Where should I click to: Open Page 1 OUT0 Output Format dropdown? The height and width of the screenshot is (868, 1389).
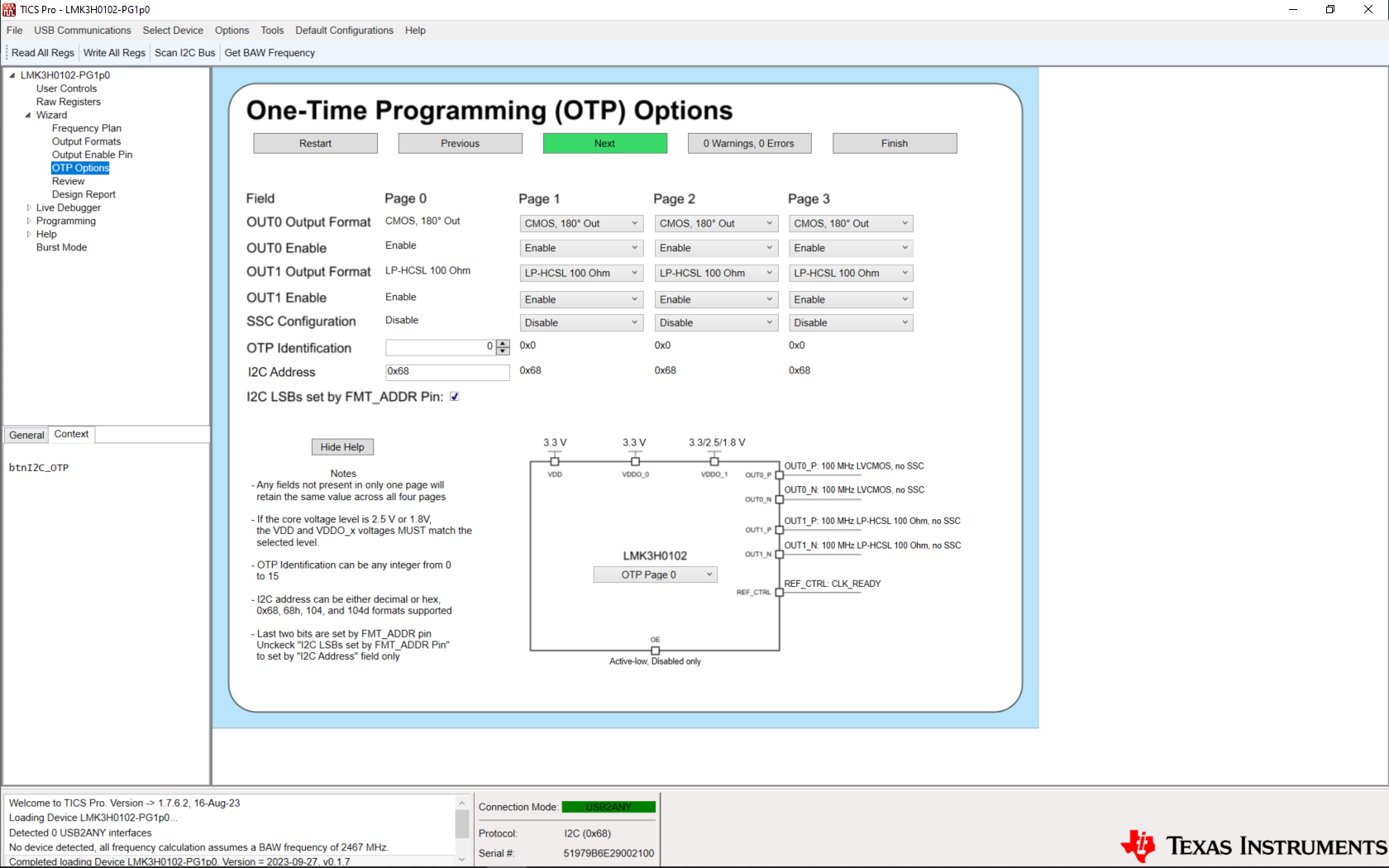click(x=581, y=223)
